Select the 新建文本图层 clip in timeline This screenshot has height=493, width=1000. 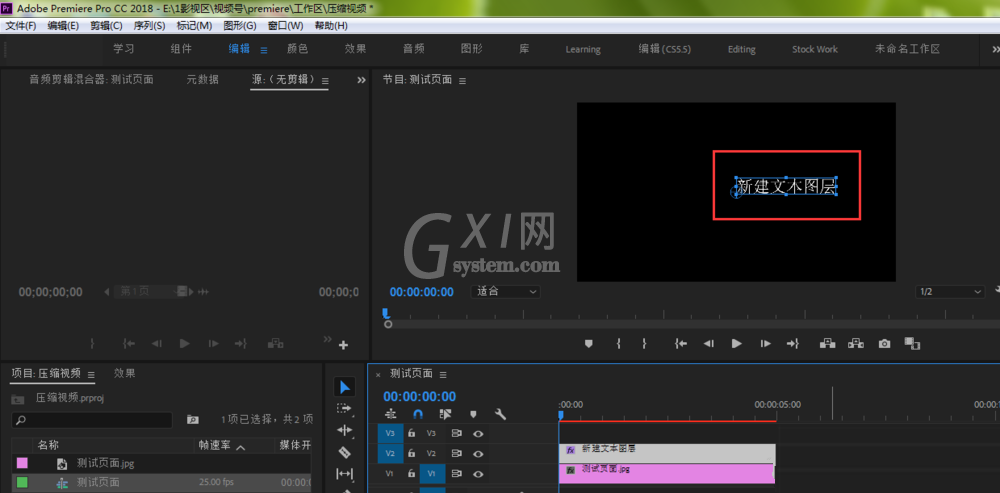click(x=667, y=452)
